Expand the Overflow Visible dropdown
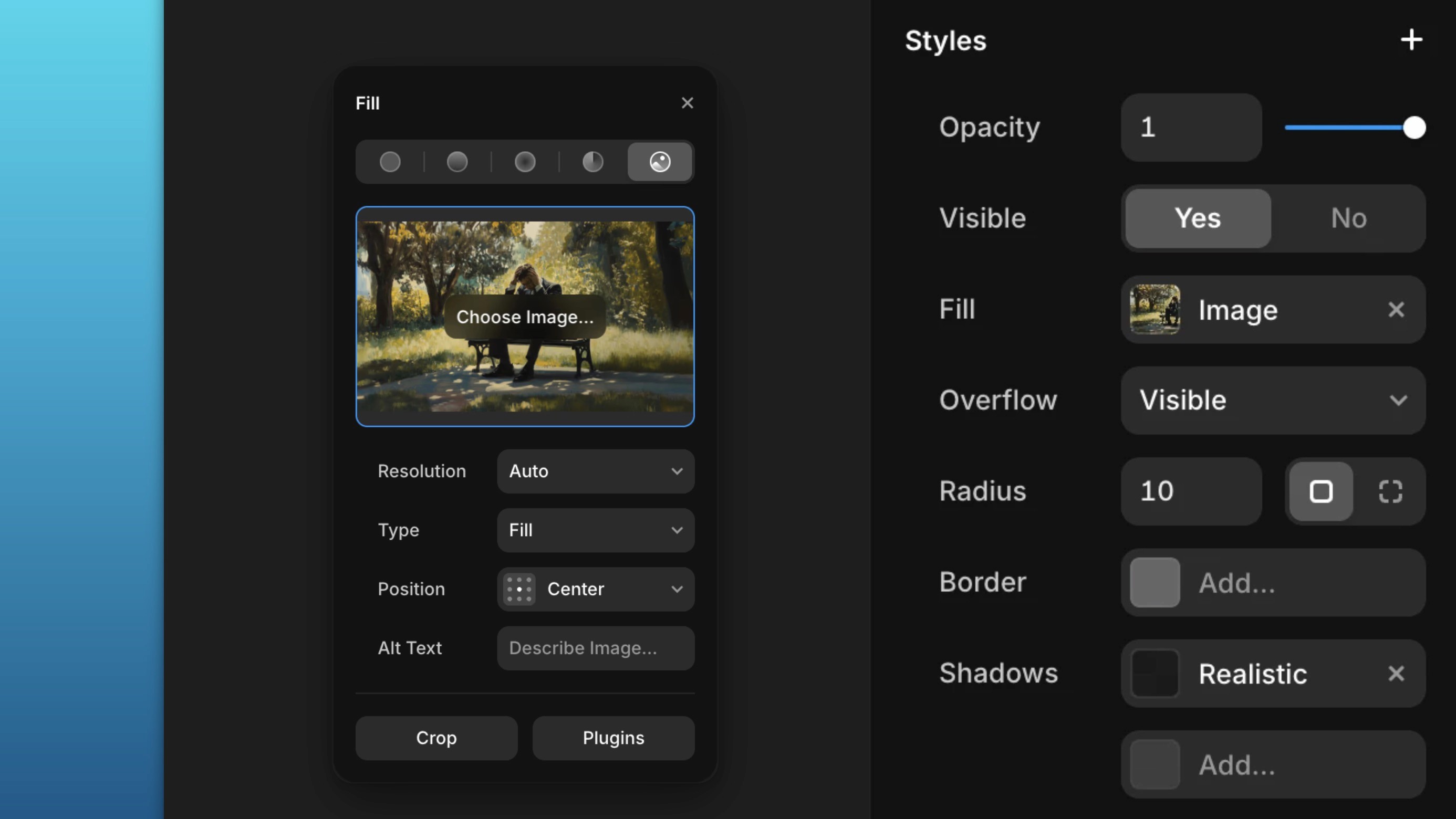The height and width of the screenshot is (819, 1456). pyautogui.click(x=1272, y=401)
